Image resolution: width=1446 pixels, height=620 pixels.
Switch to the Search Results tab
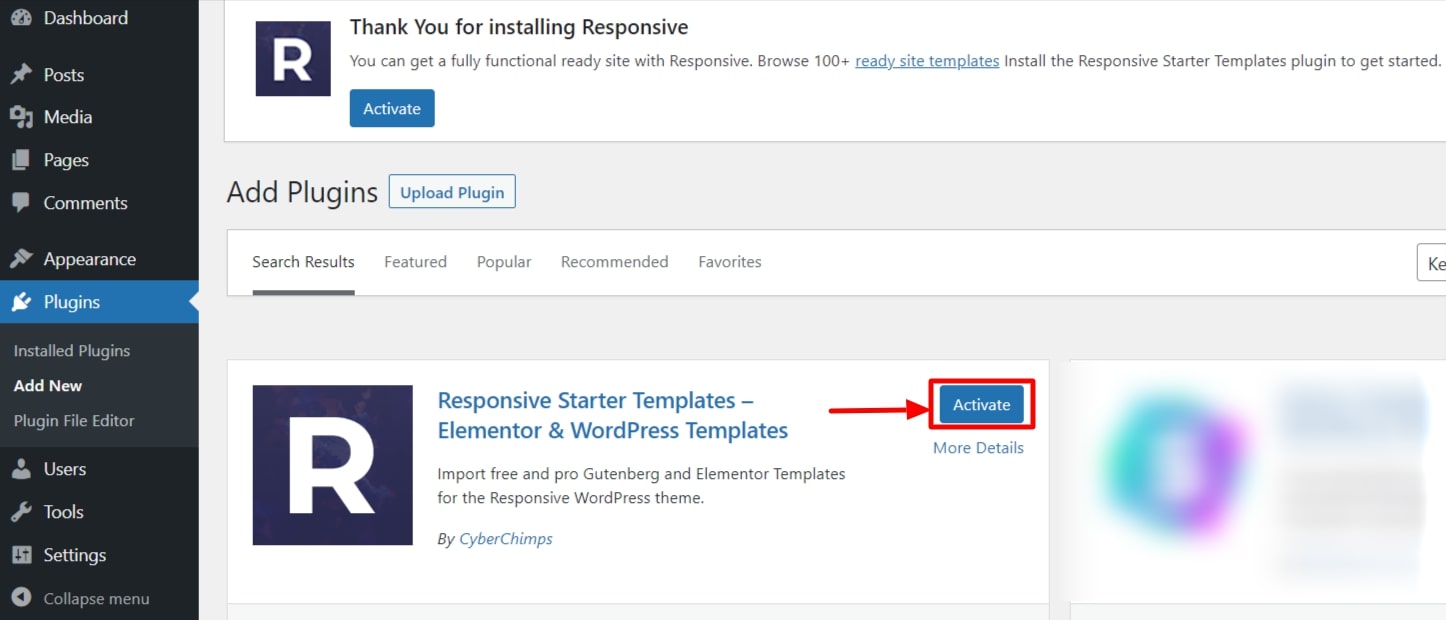[x=303, y=262]
